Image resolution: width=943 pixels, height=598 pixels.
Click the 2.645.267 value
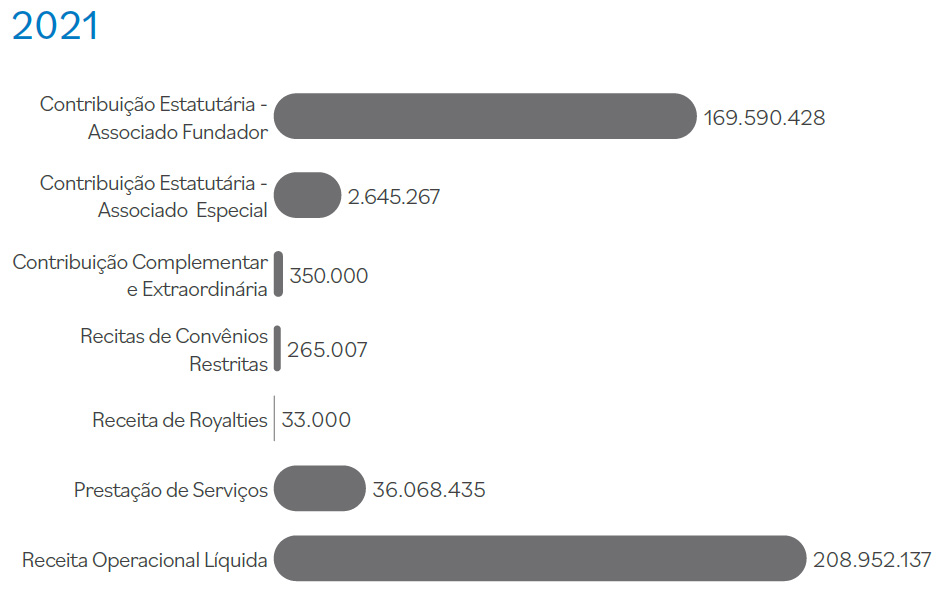point(394,197)
